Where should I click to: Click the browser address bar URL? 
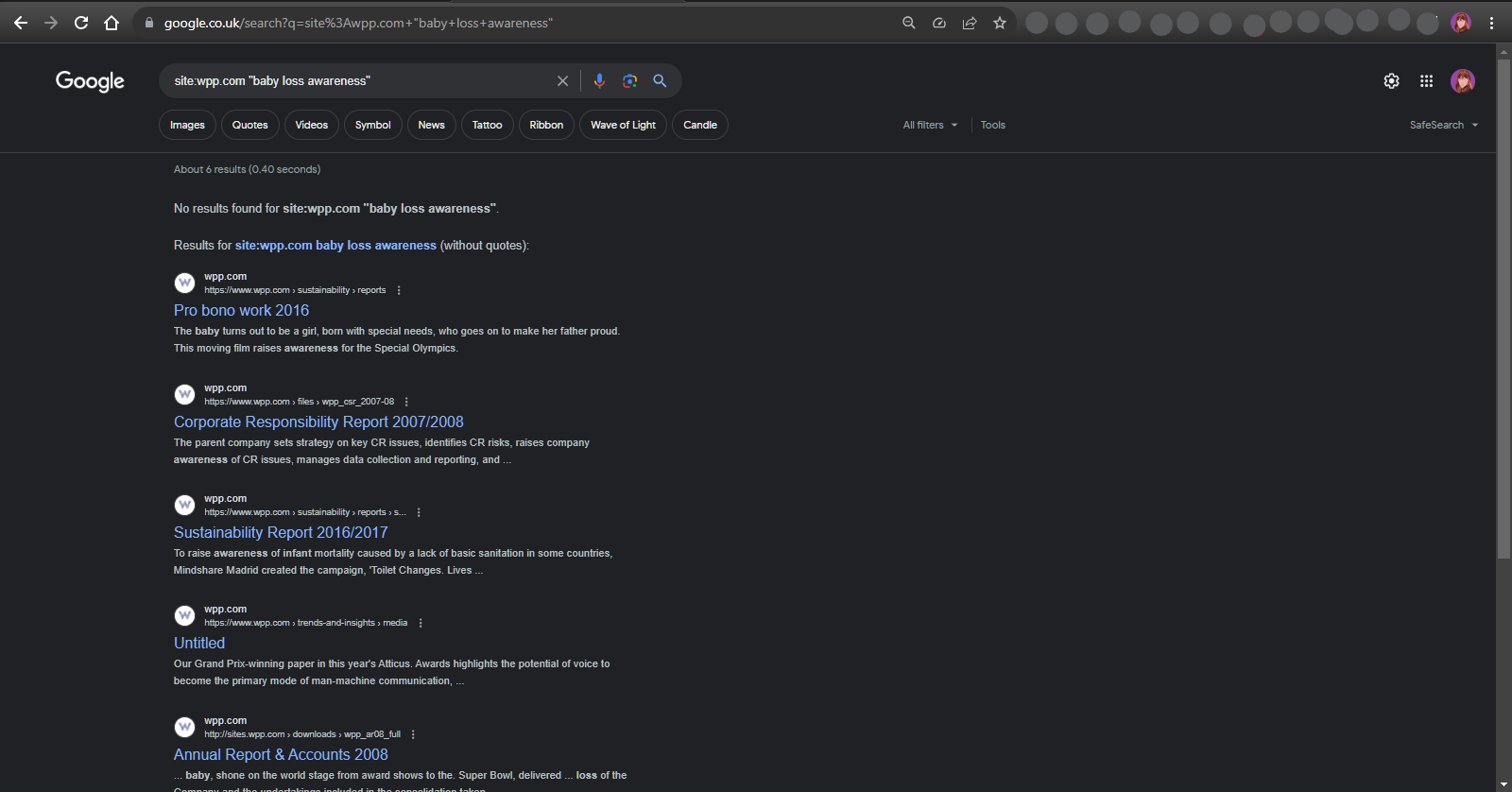point(358,23)
